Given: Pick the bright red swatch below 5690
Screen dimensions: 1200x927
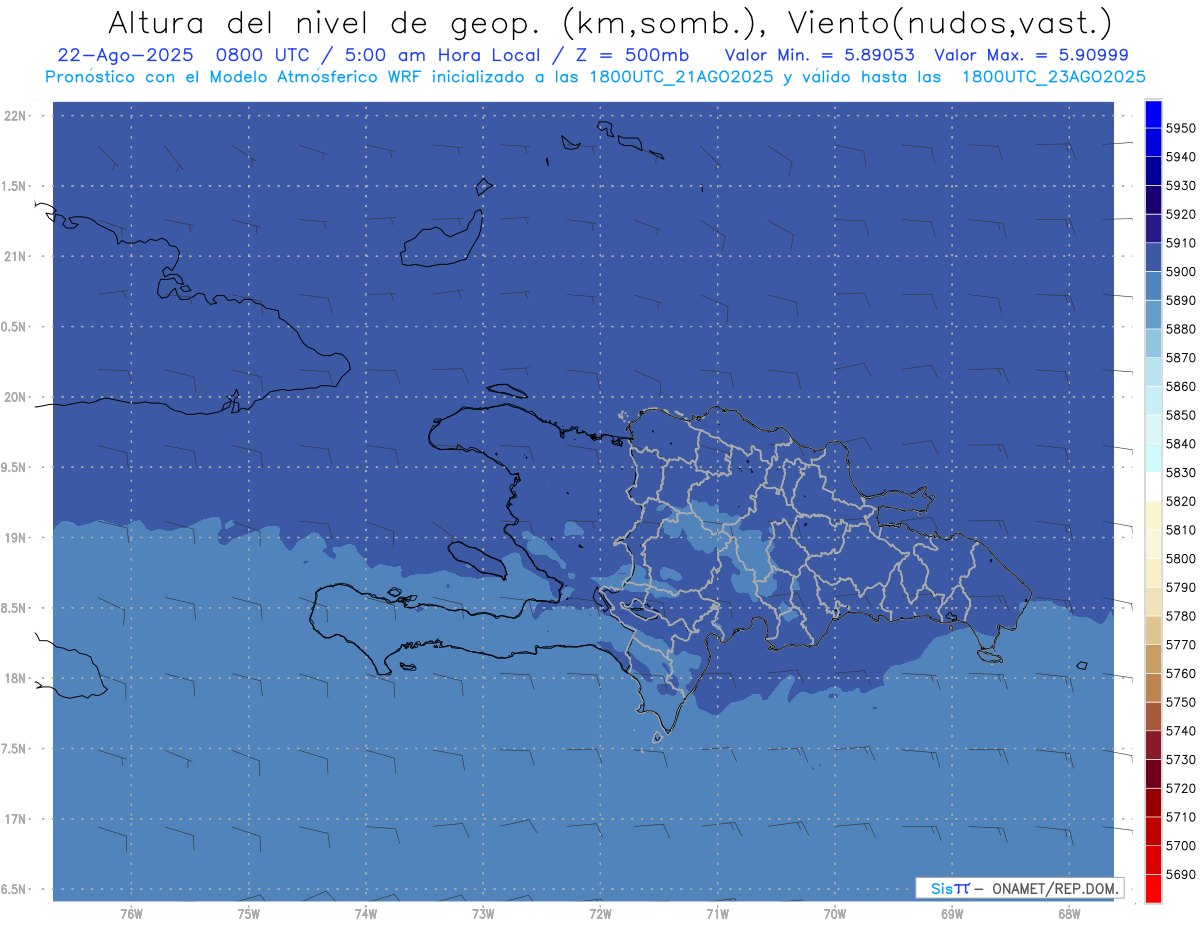Looking at the screenshot, I should [1153, 888].
